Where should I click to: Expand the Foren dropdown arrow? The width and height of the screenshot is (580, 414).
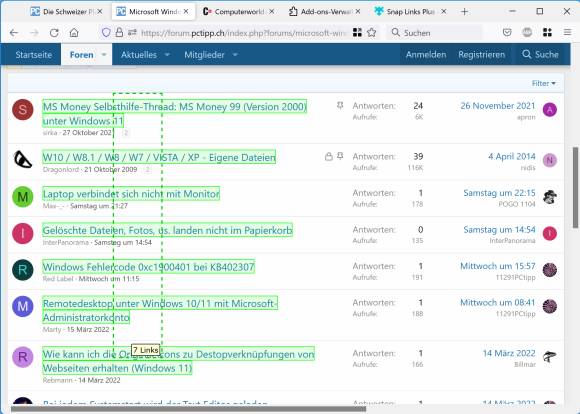pyautogui.click(x=104, y=54)
